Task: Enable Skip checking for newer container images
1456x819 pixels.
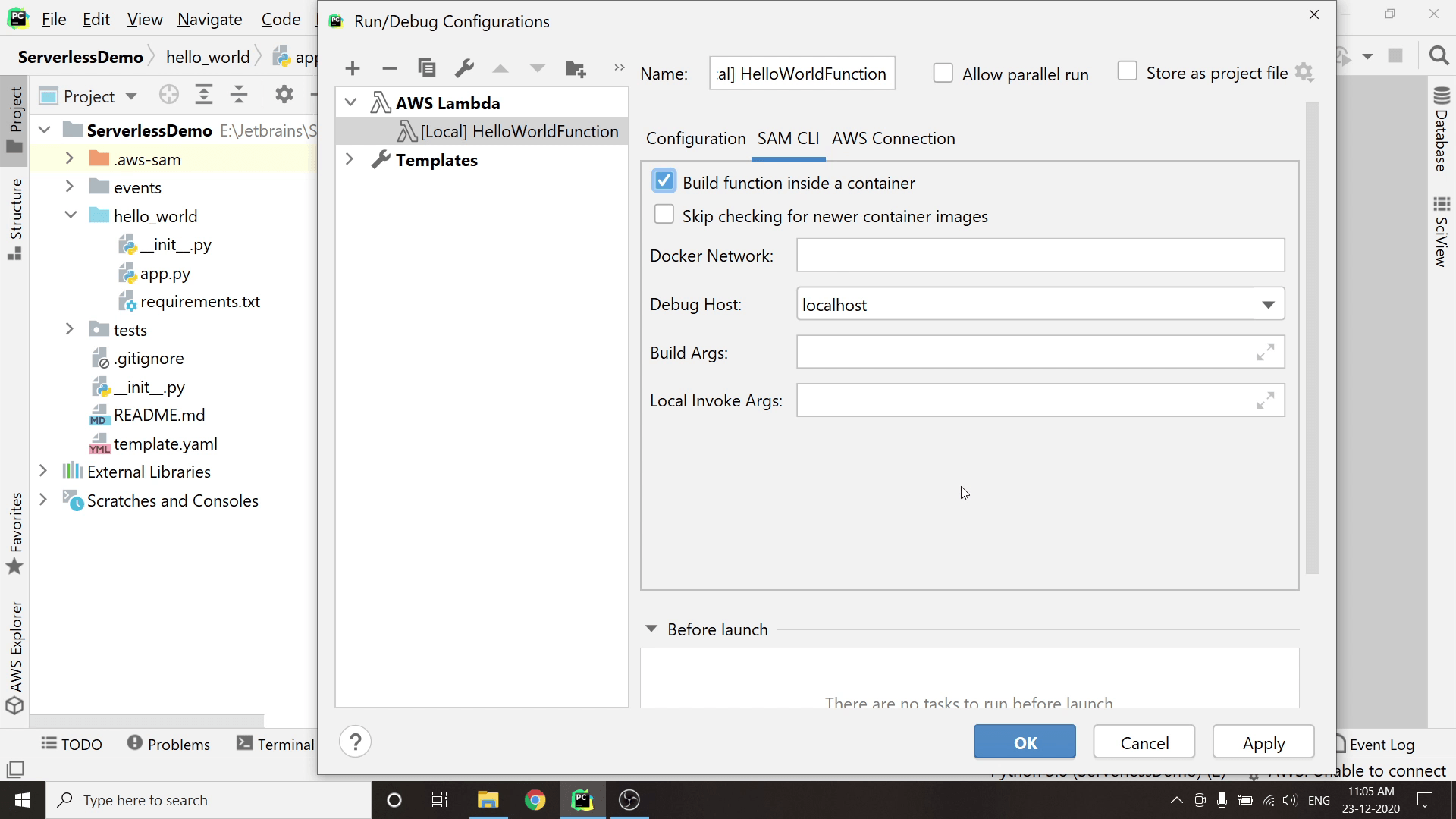Action: (664, 215)
